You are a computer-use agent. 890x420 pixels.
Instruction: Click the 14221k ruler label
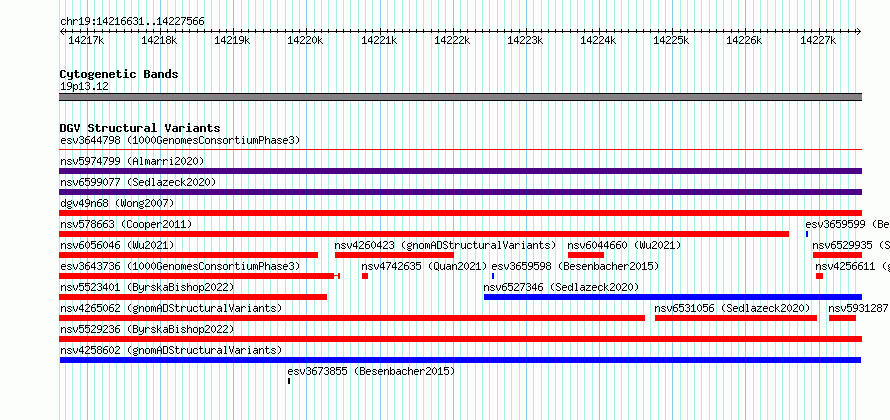click(x=379, y=40)
